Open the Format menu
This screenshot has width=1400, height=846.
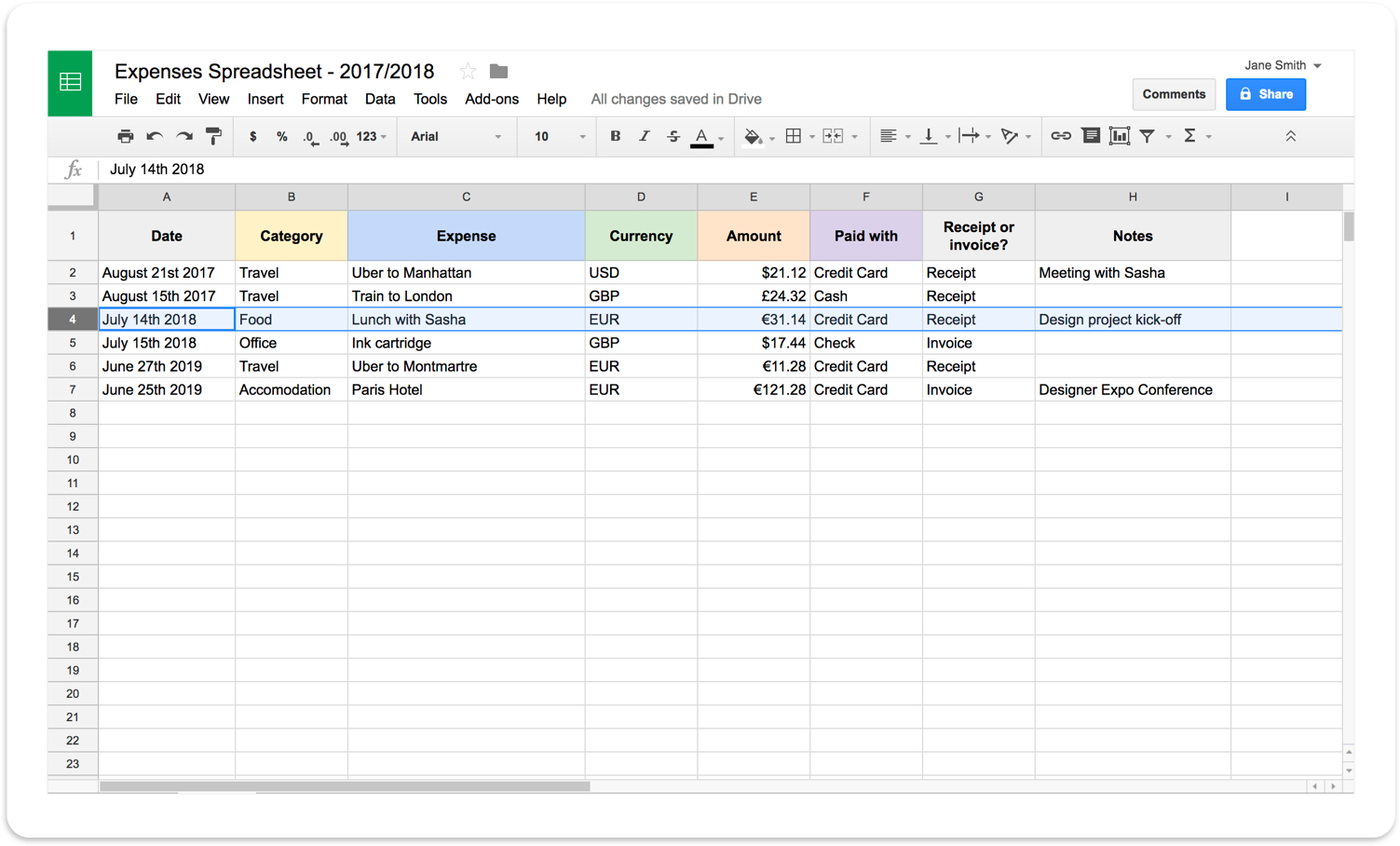pos(324,99)
